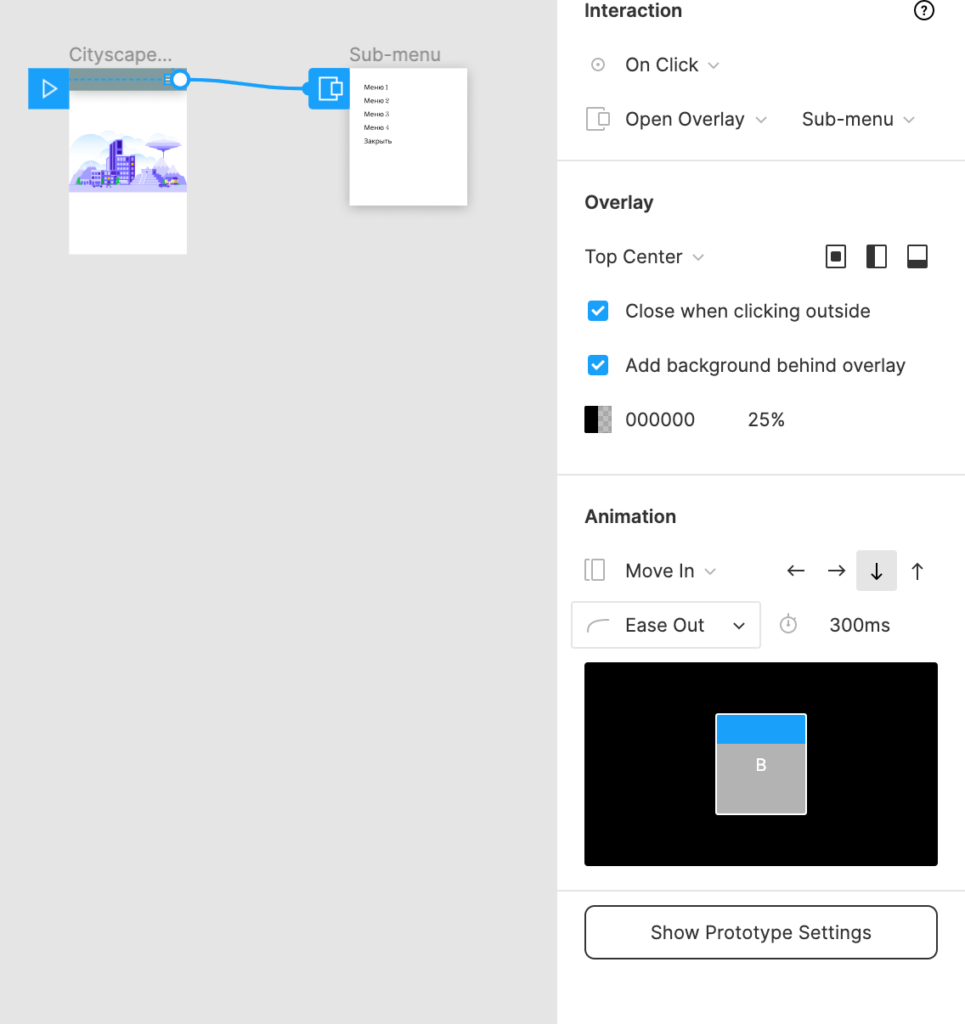This screenshot has width=965, height=1024.
Task: Set animation direction to up arrow
Action: click(x=917, y=571)
